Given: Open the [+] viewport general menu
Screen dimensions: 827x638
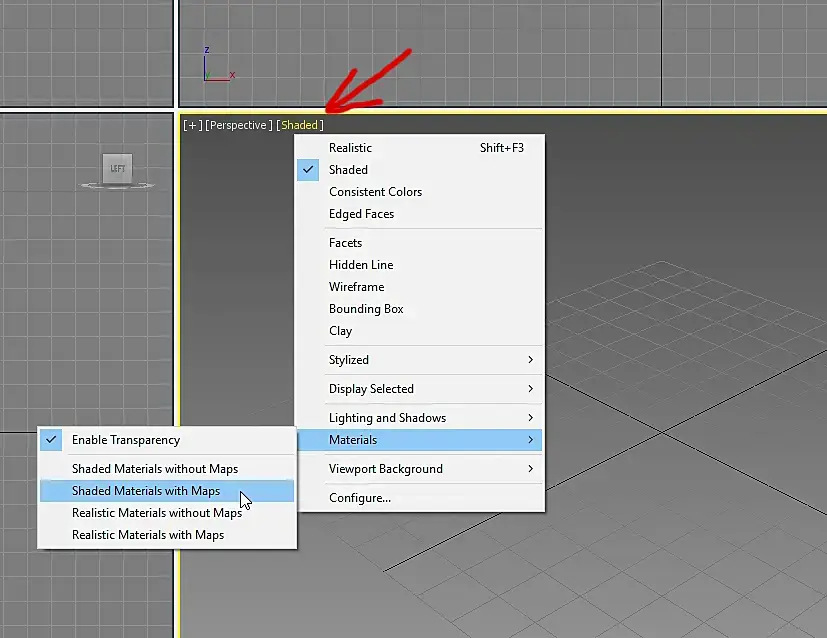Looking at the screenshot, I should pyautogui.click(x=193, y=125).
